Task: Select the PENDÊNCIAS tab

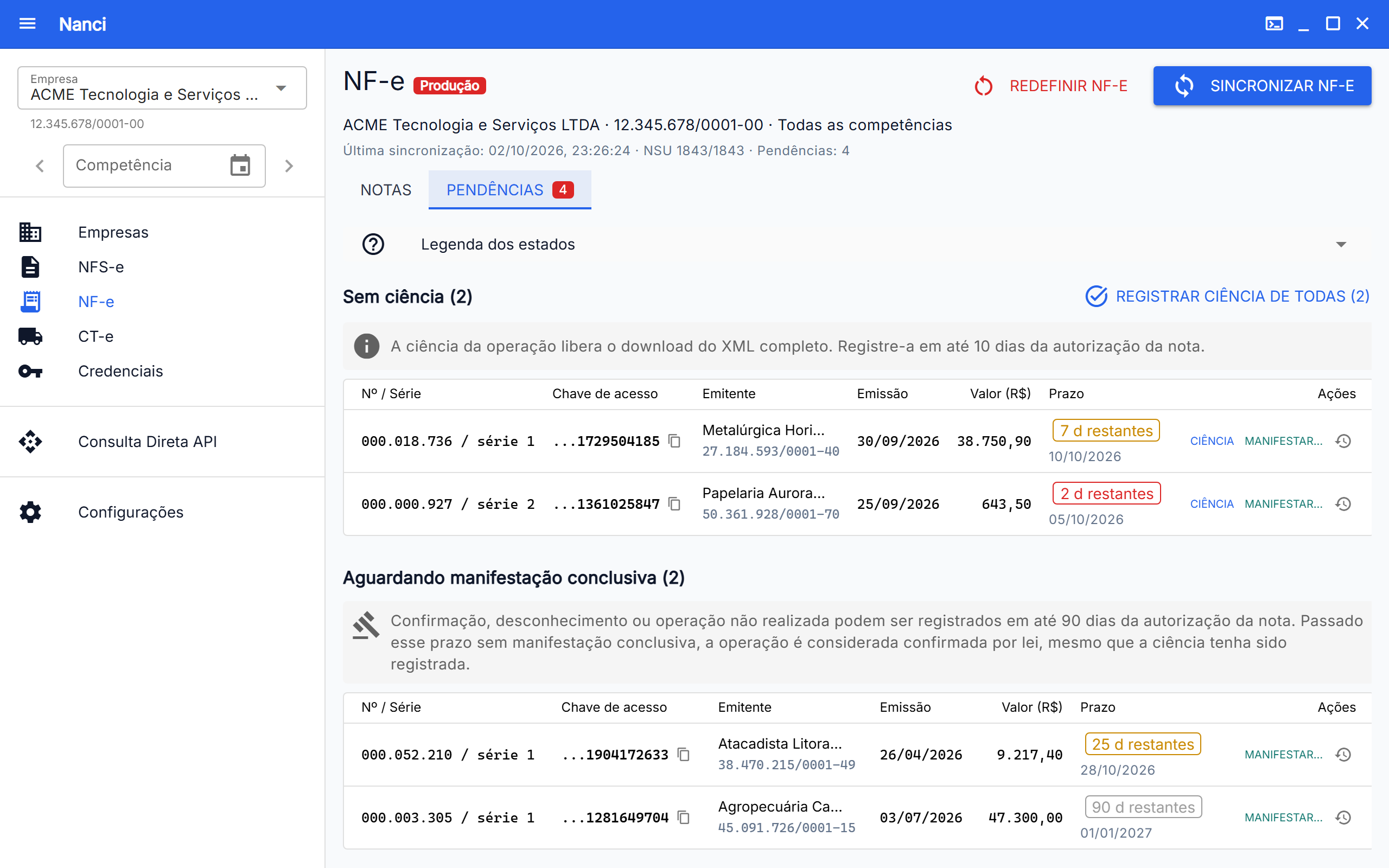Action: click(x=509, y=190)
